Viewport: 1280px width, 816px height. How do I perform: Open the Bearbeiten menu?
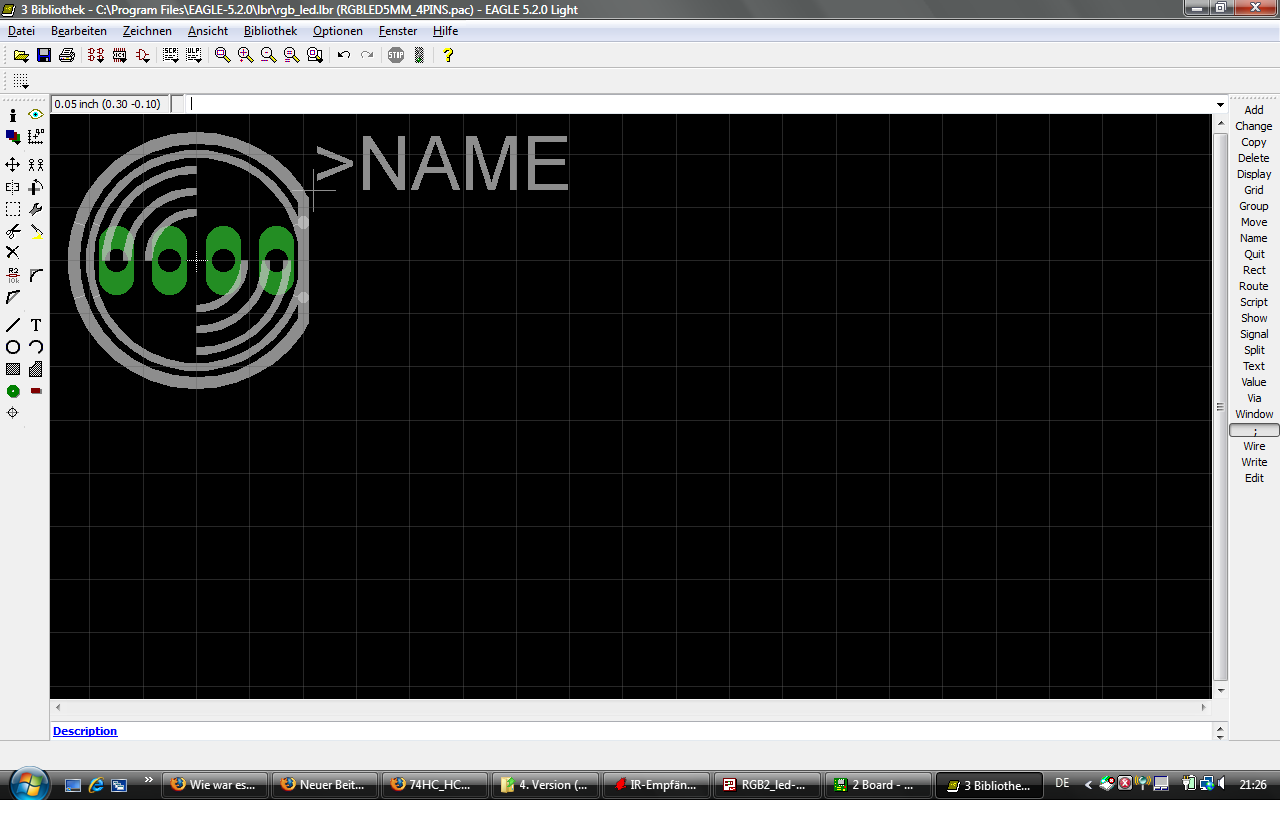coord(79,31)
